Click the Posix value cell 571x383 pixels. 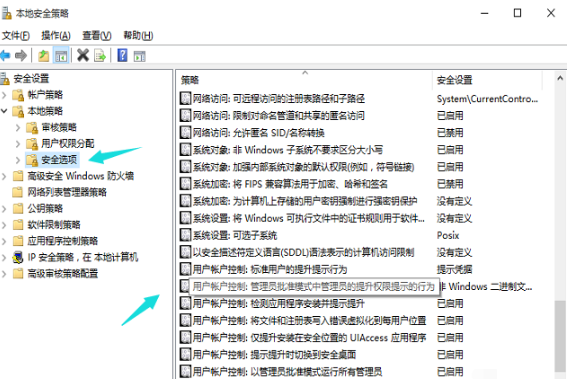click(448, 235)
